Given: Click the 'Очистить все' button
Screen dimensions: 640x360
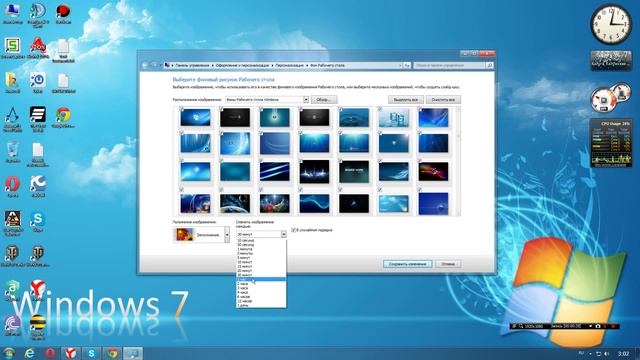Looking at the screenshot, I should (x=443, y=100).
